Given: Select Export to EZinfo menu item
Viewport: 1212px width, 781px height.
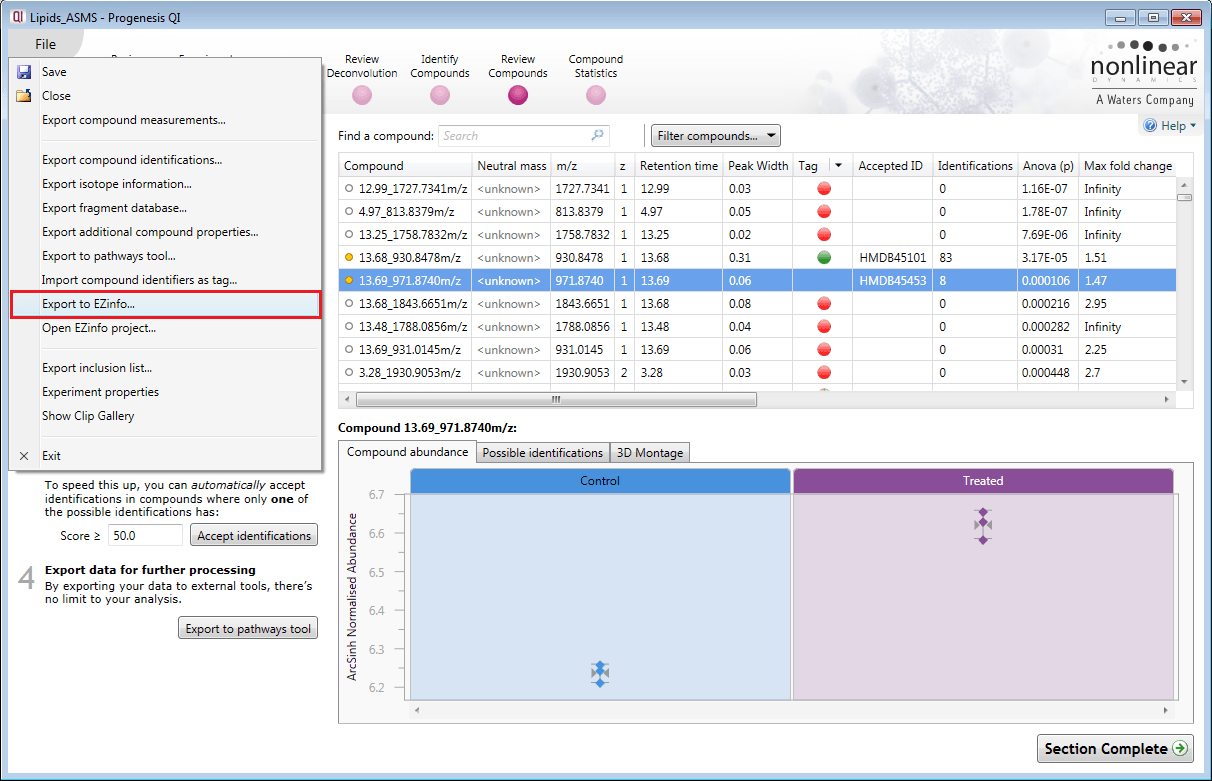Looking at the screenshot, I should tap(165, 304).
